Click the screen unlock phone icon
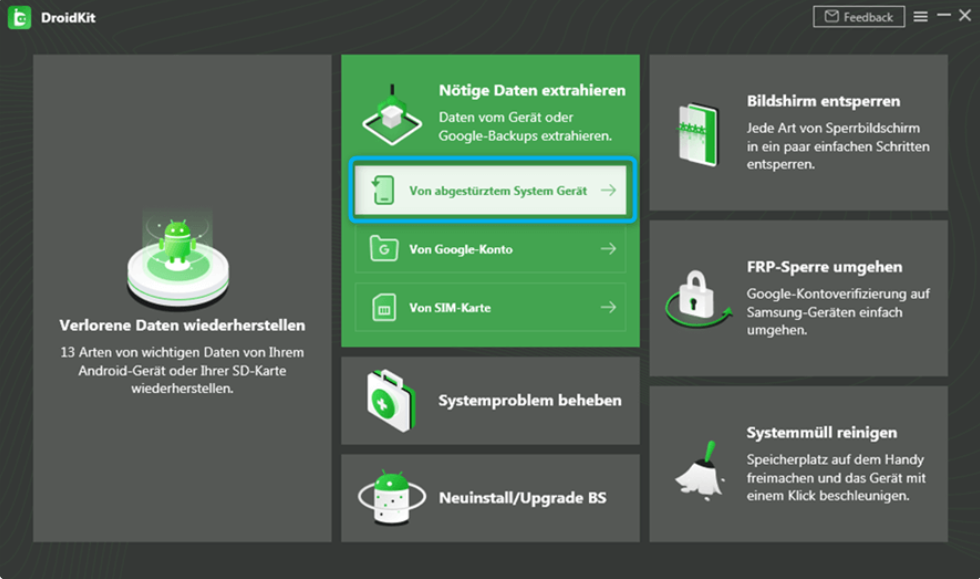The width and height of the screenshot is (980, 579). pyautogui.click(x=699, y=134)
